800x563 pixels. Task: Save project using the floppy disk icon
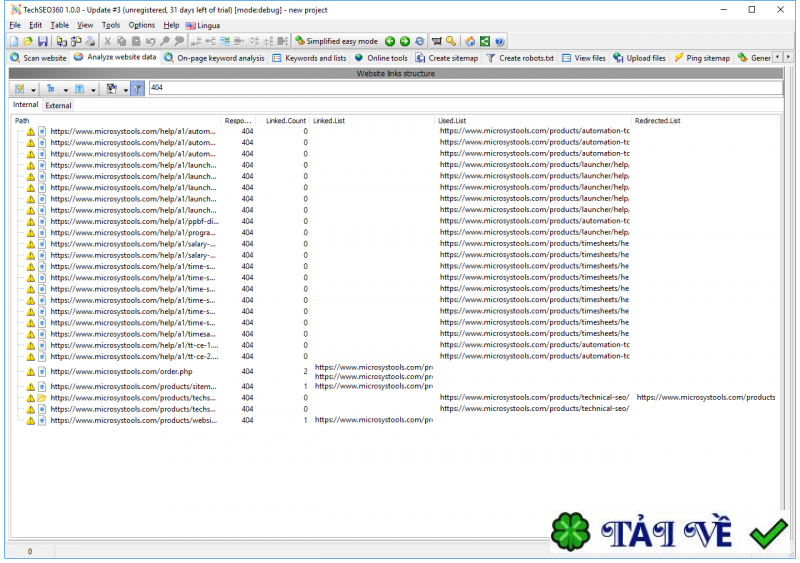click(43, 41)
